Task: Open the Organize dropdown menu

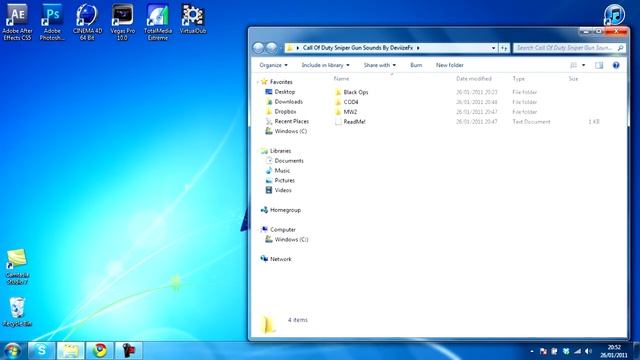Action: click(273, 65)
